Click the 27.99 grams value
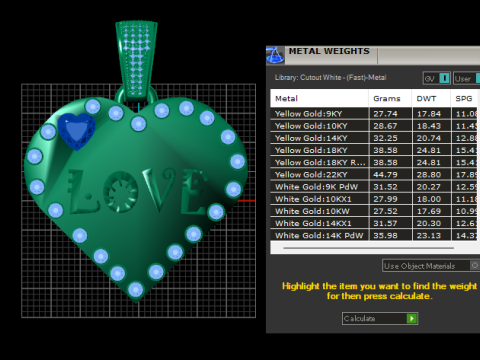480x360 pixels. click(385, 199)
